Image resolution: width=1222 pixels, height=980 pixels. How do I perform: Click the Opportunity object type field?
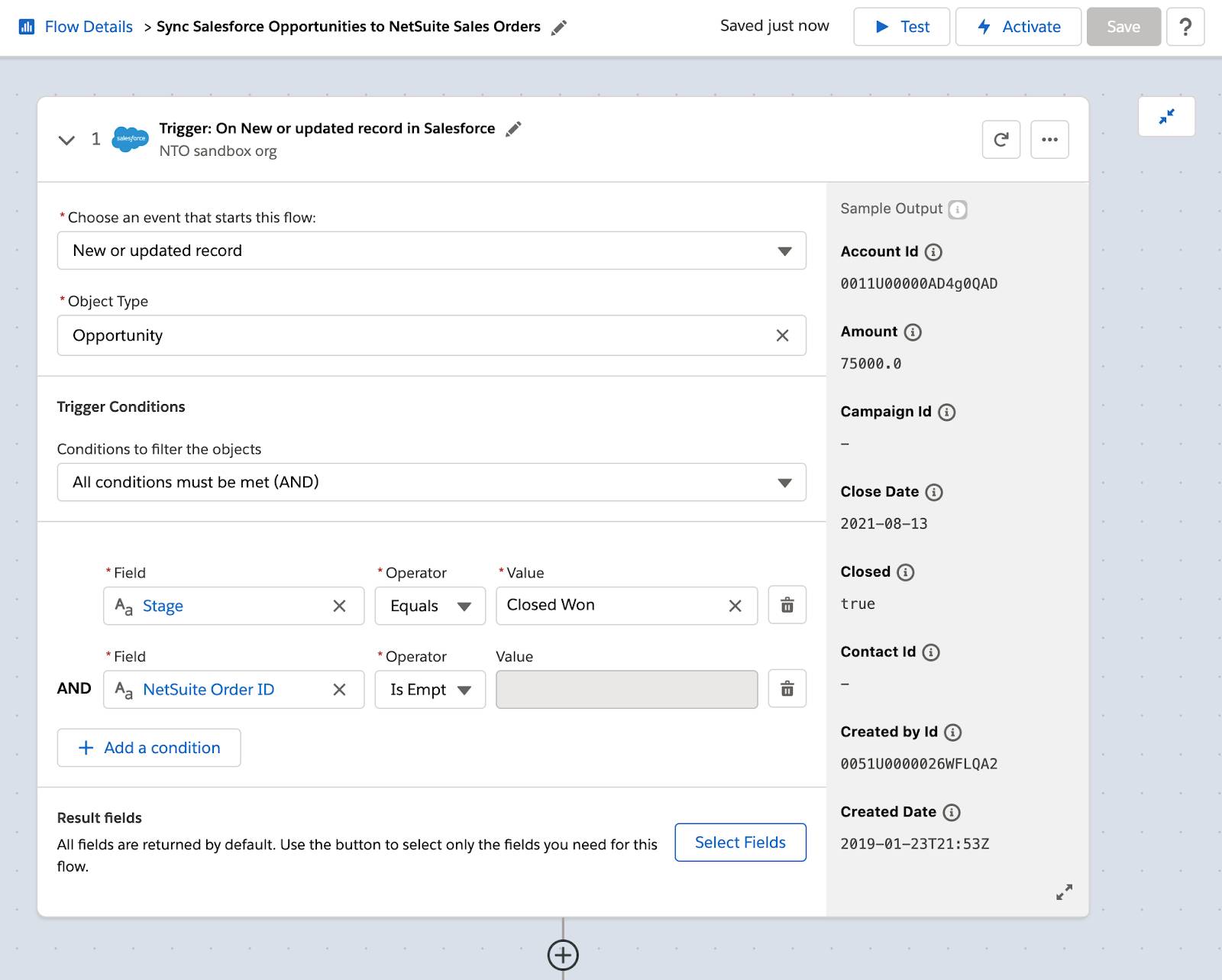pyautogui.click(x=432, y=335)
